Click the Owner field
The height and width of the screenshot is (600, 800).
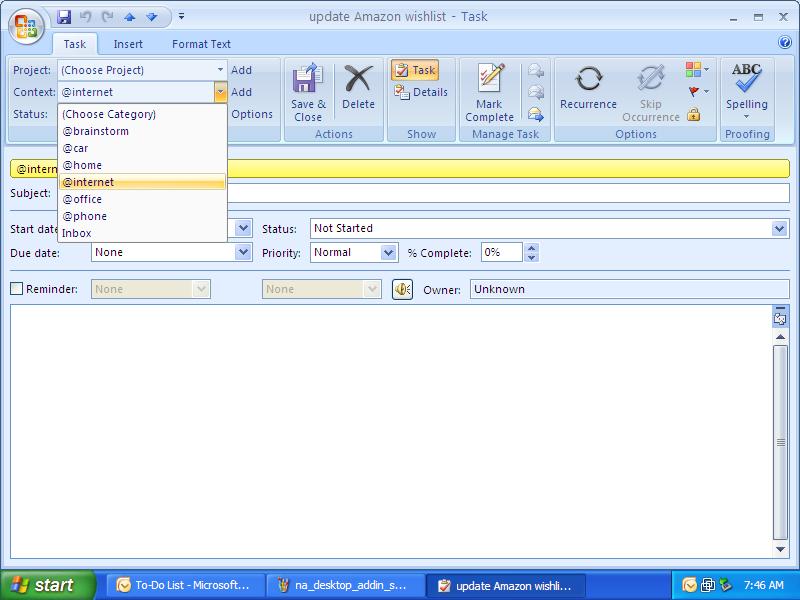[x=629, y=289]
